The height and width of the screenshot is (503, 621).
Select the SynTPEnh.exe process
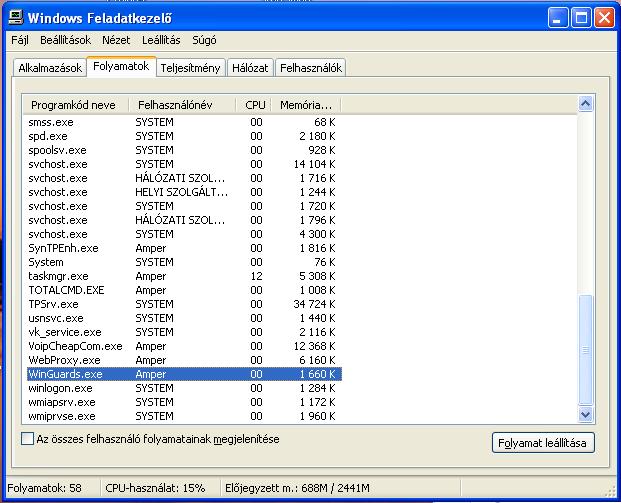pyautogui.click(x=184, y=248)
